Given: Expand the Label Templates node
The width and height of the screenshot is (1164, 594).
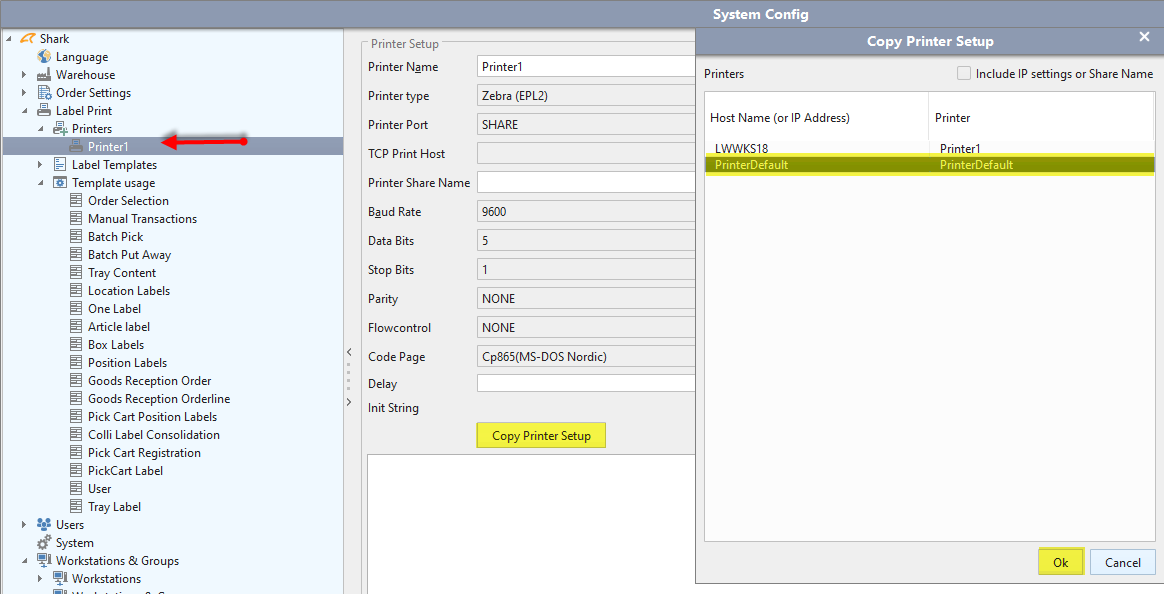Looking at the screenshot, I should point(40,164).
